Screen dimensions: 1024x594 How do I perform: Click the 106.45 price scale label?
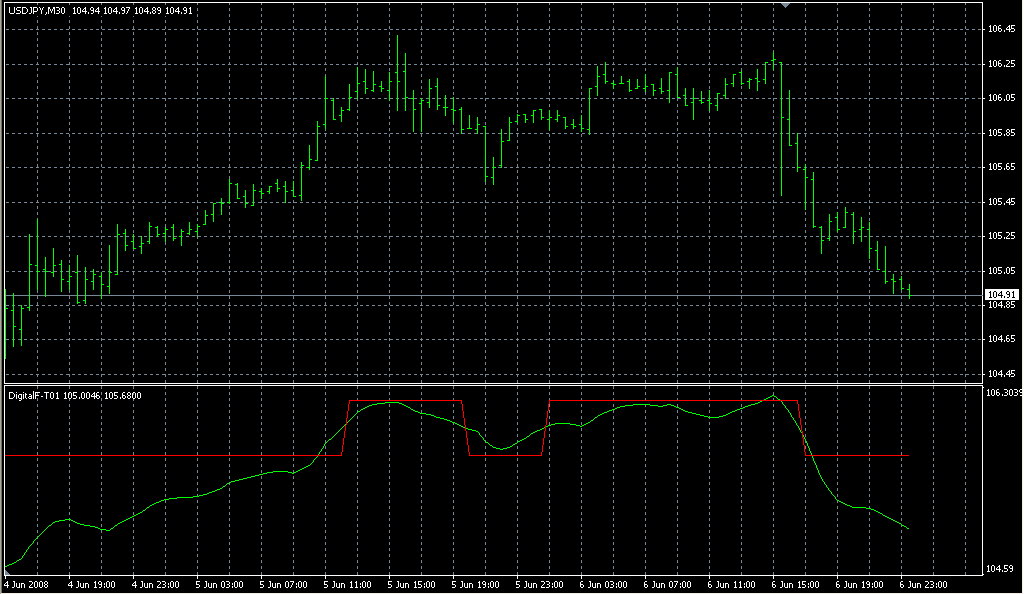(x=1001, y=29)
